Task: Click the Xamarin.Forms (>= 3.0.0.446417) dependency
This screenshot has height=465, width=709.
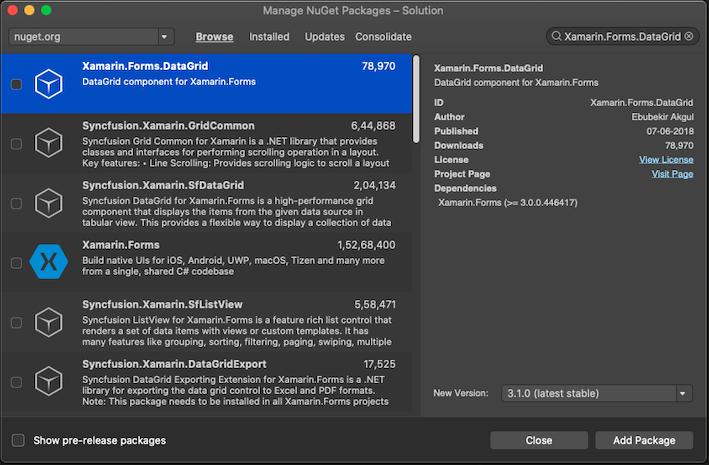Action: click(x=508, y=203)
